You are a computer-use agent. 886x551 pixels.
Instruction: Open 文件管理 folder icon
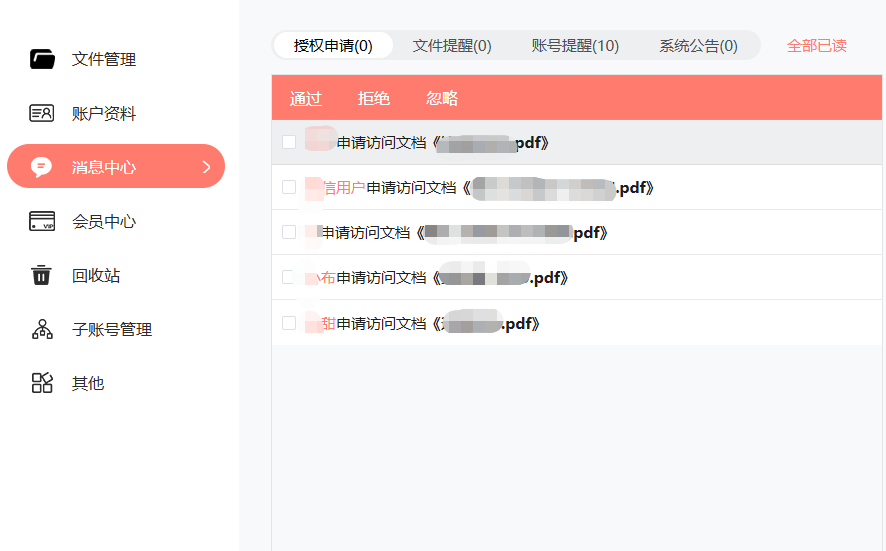[x=42, y=59]
